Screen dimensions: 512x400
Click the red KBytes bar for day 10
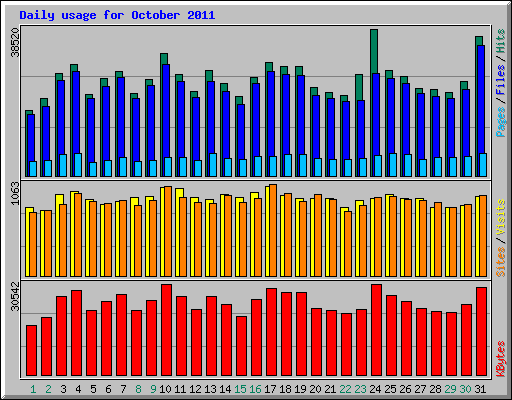pyautogui.click(x=166, y=330)
